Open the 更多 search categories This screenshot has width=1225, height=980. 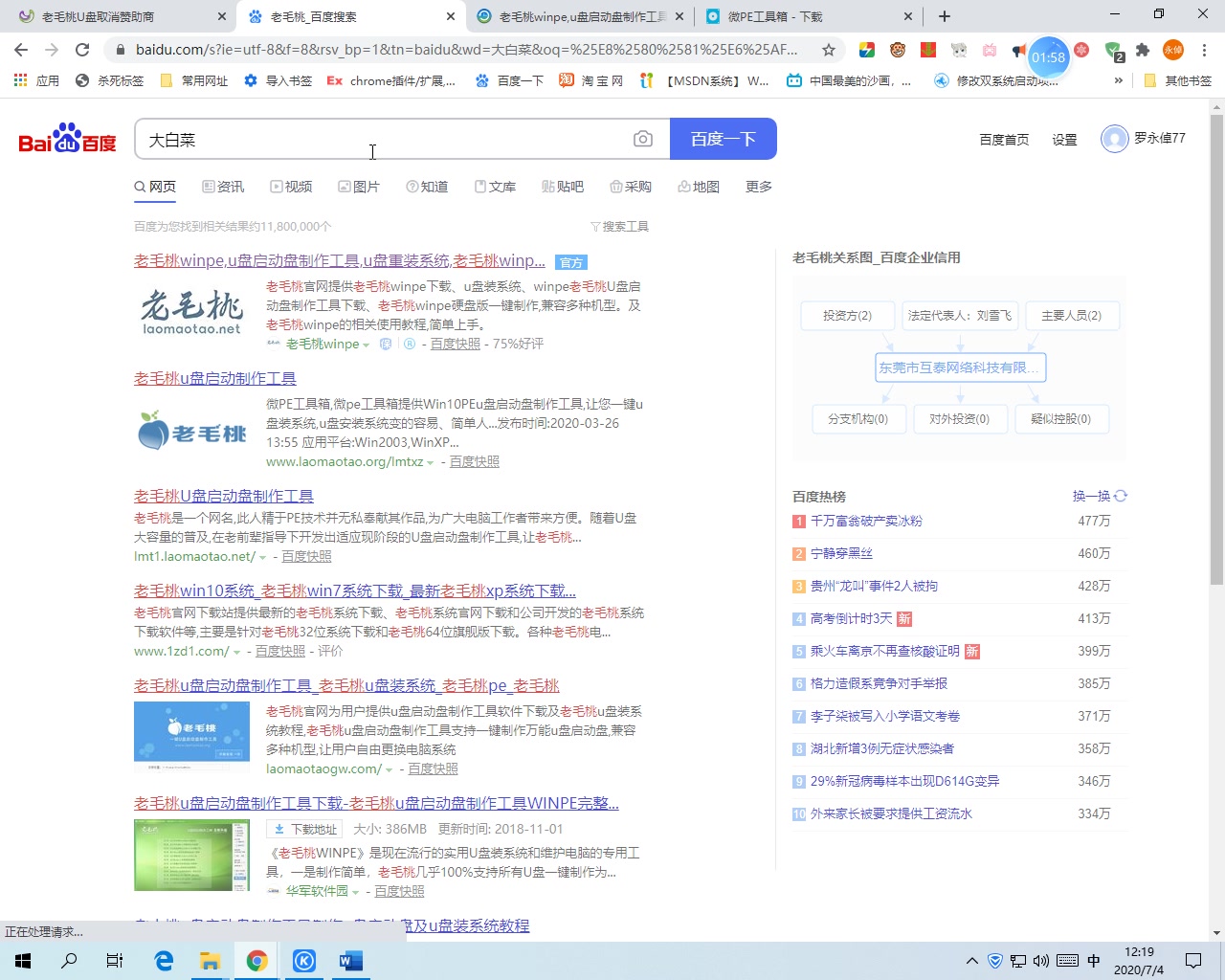pos(759,187)
